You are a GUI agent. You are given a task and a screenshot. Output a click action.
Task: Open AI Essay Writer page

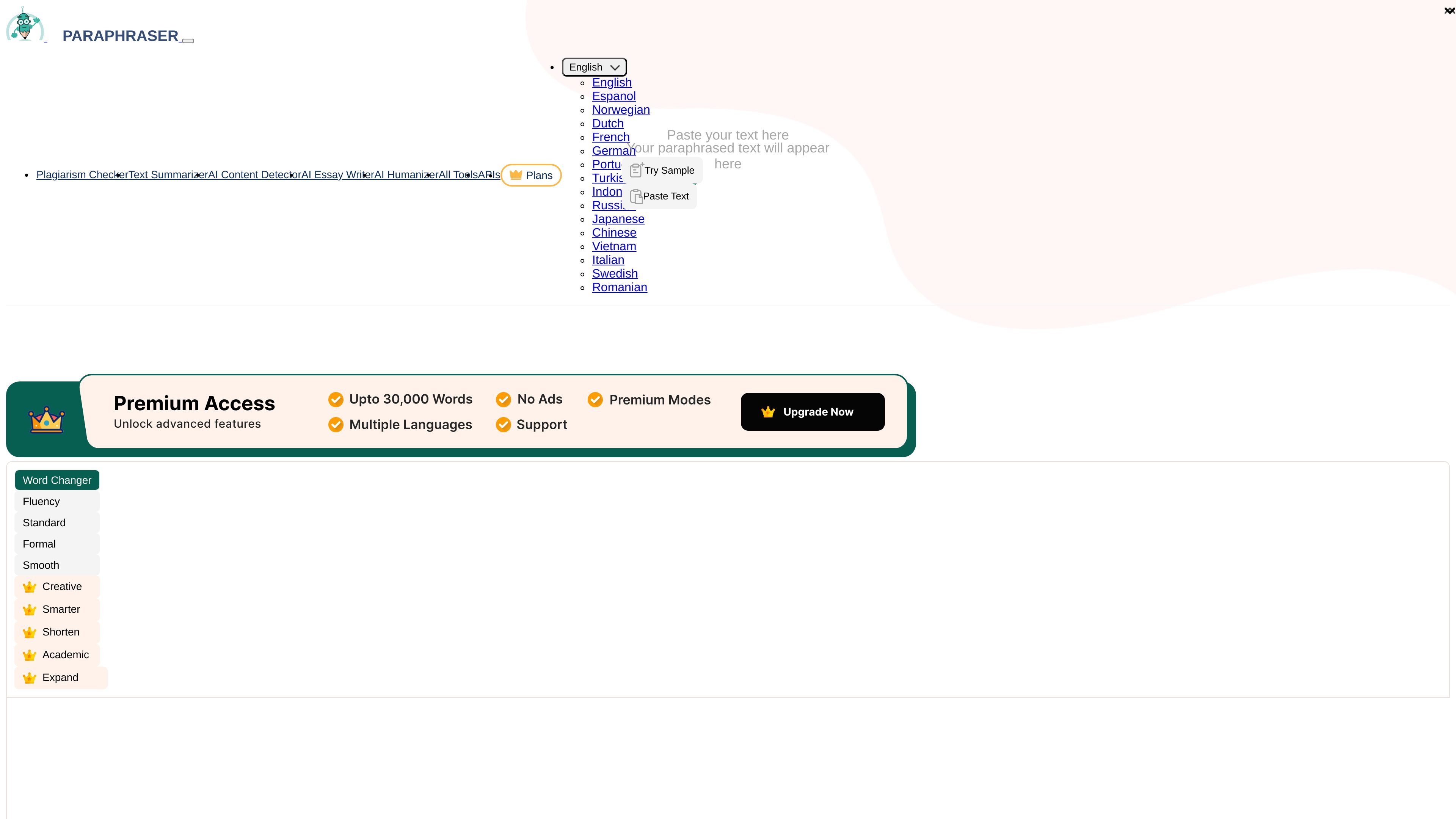(x=337, y=175)
